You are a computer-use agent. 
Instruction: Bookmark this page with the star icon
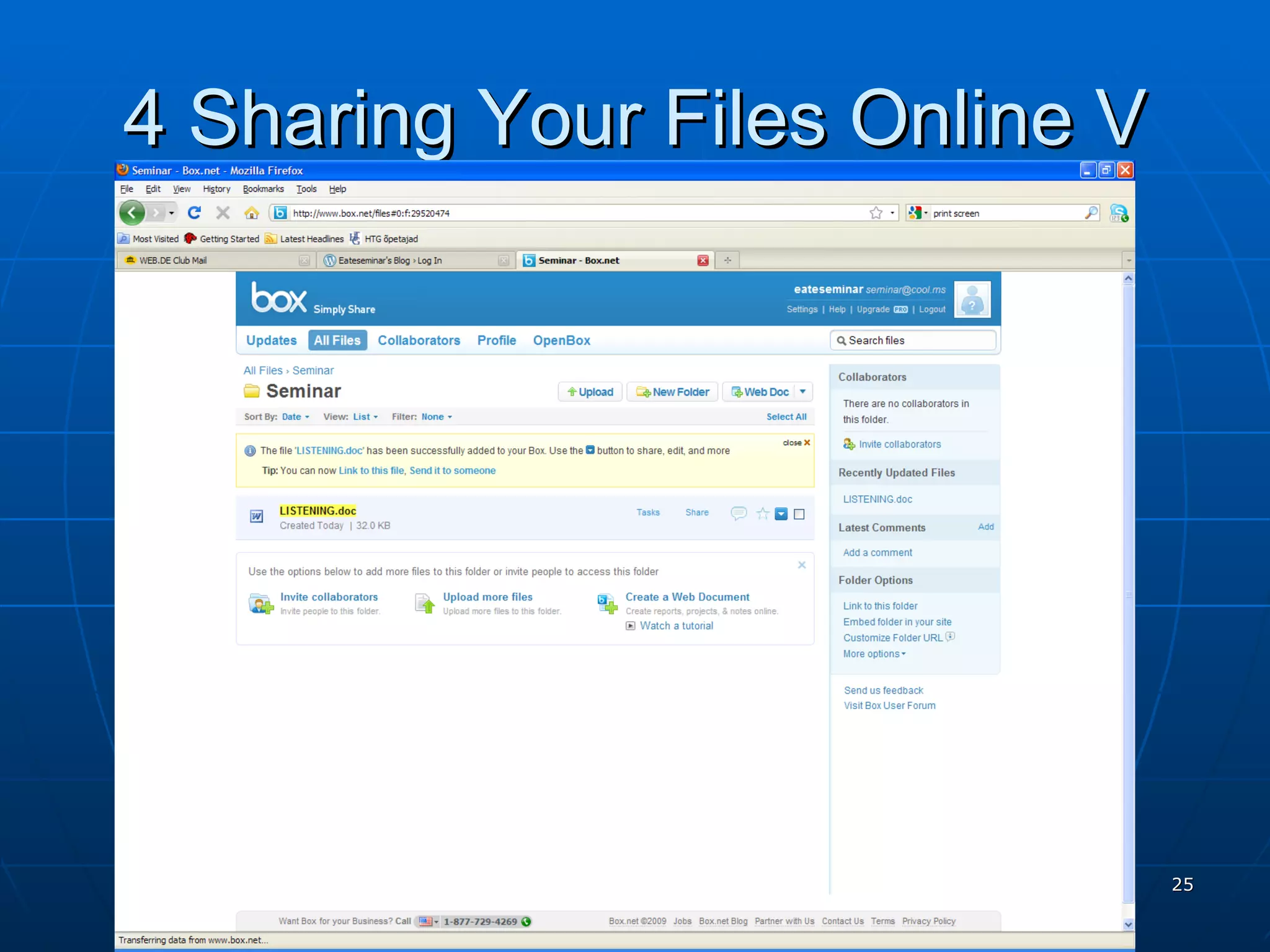tap(876, 213)
